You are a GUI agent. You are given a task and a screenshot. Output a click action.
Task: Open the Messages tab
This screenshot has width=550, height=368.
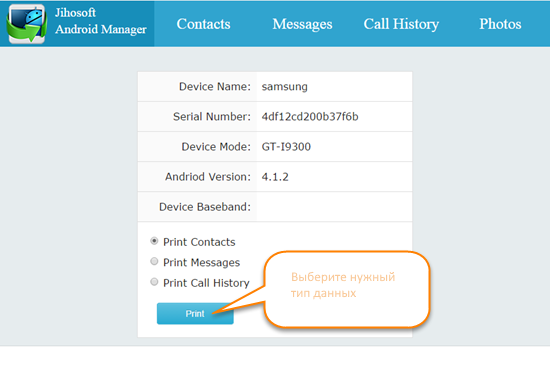pyautogui.click(x=302, y=24)
